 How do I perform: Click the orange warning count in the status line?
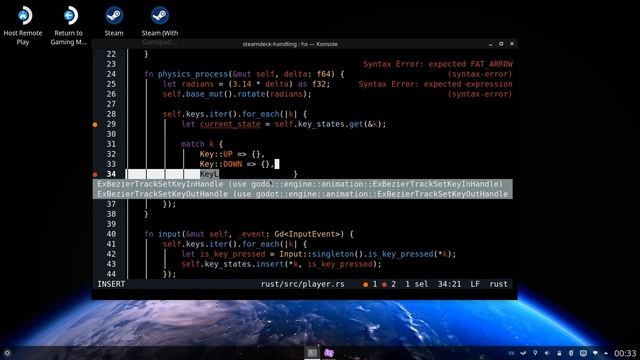tap(370, 284)
